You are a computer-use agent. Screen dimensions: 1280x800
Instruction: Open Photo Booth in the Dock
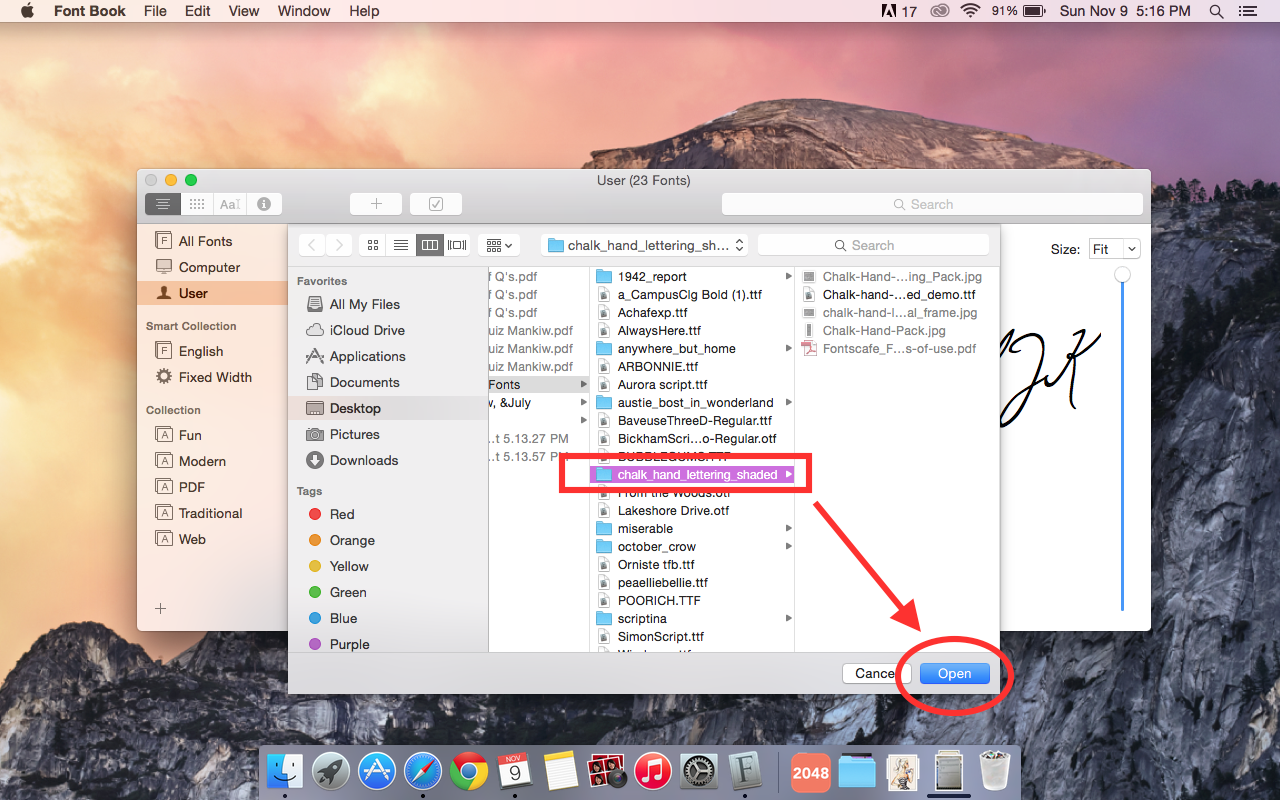coord(607,771)
